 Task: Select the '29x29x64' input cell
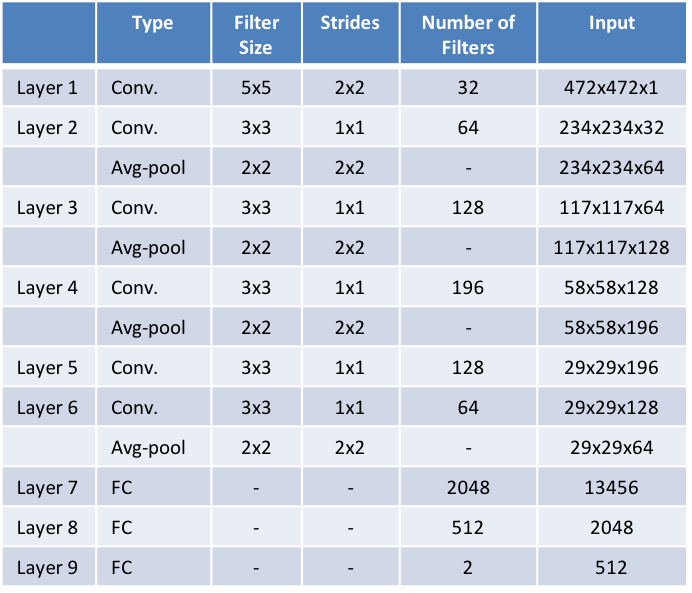(610, 448)
